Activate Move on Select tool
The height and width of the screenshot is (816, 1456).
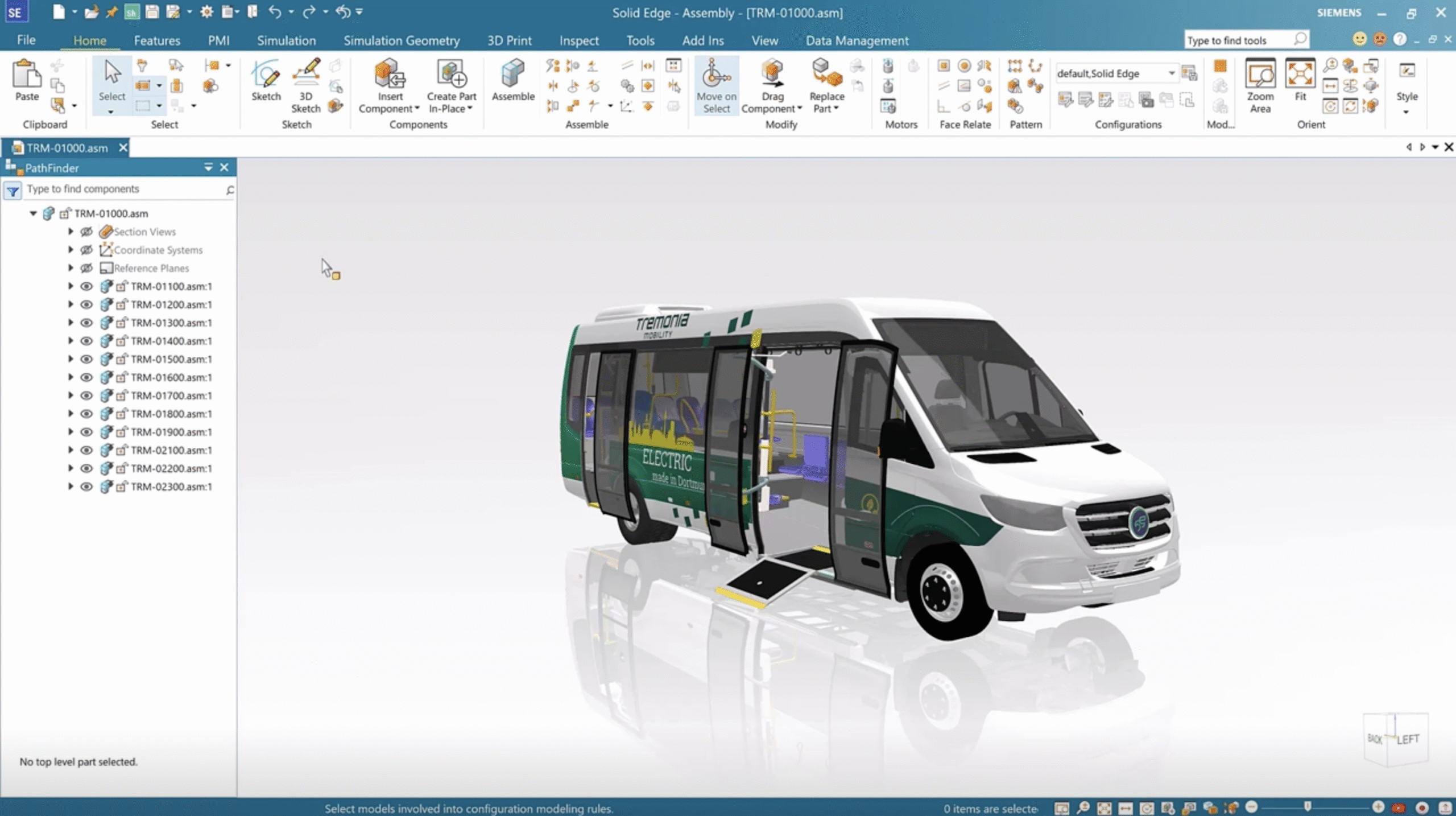tap(715, 75)
